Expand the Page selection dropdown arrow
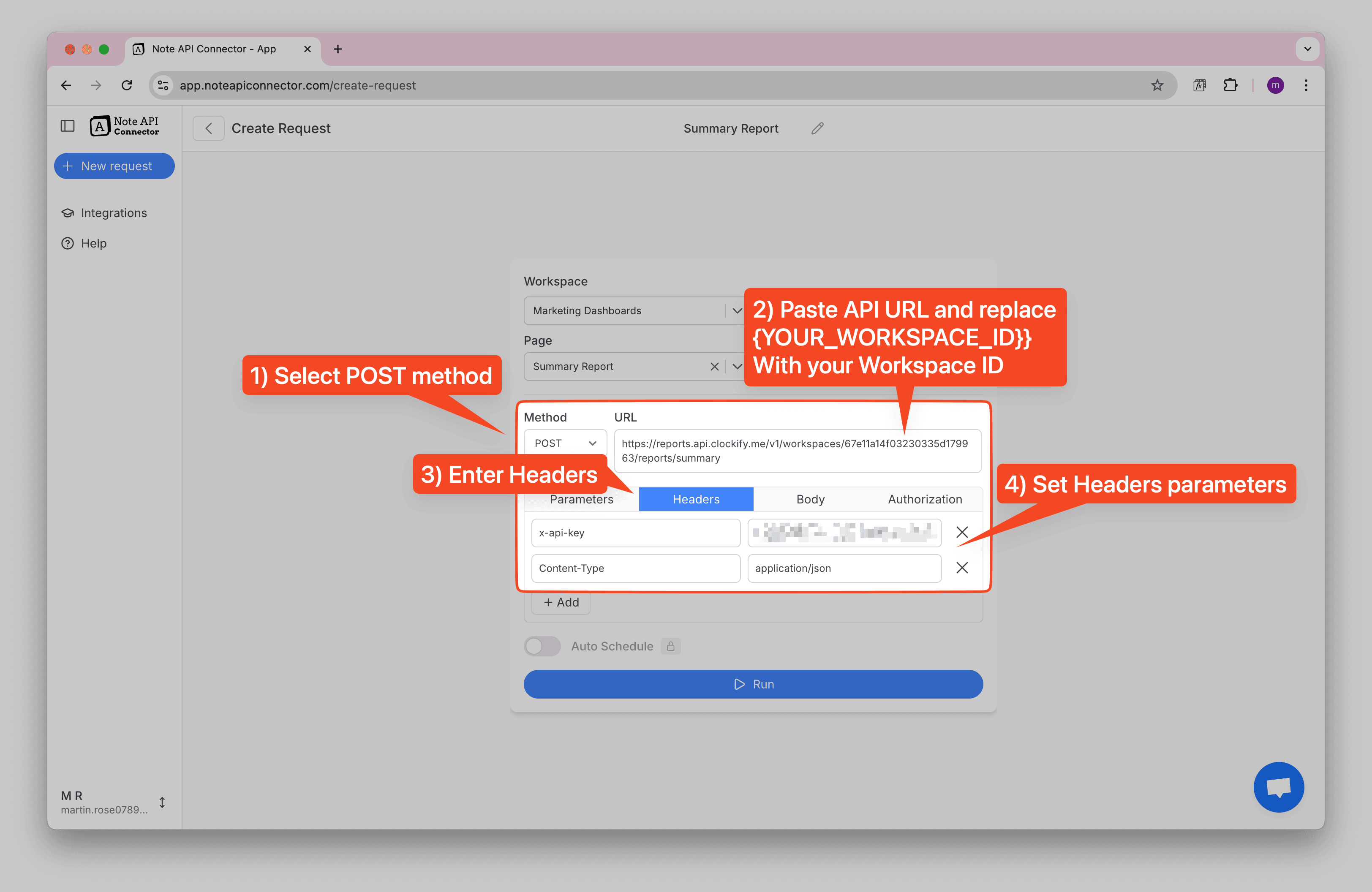1372x892 pixels. click(737, 367)
